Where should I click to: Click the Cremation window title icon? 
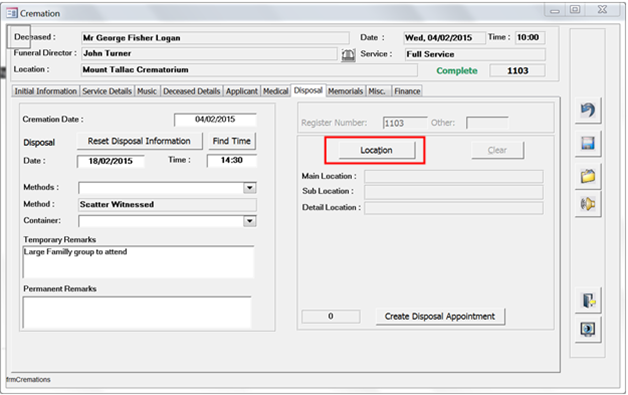[x=12, y=13]
